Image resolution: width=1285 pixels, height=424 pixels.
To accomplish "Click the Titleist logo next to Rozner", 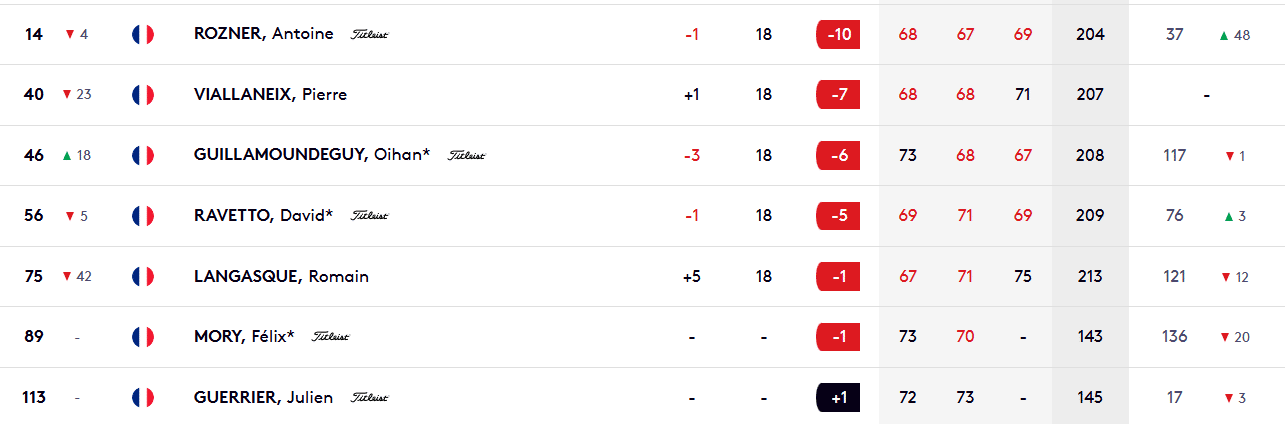I will click(369, 35).
